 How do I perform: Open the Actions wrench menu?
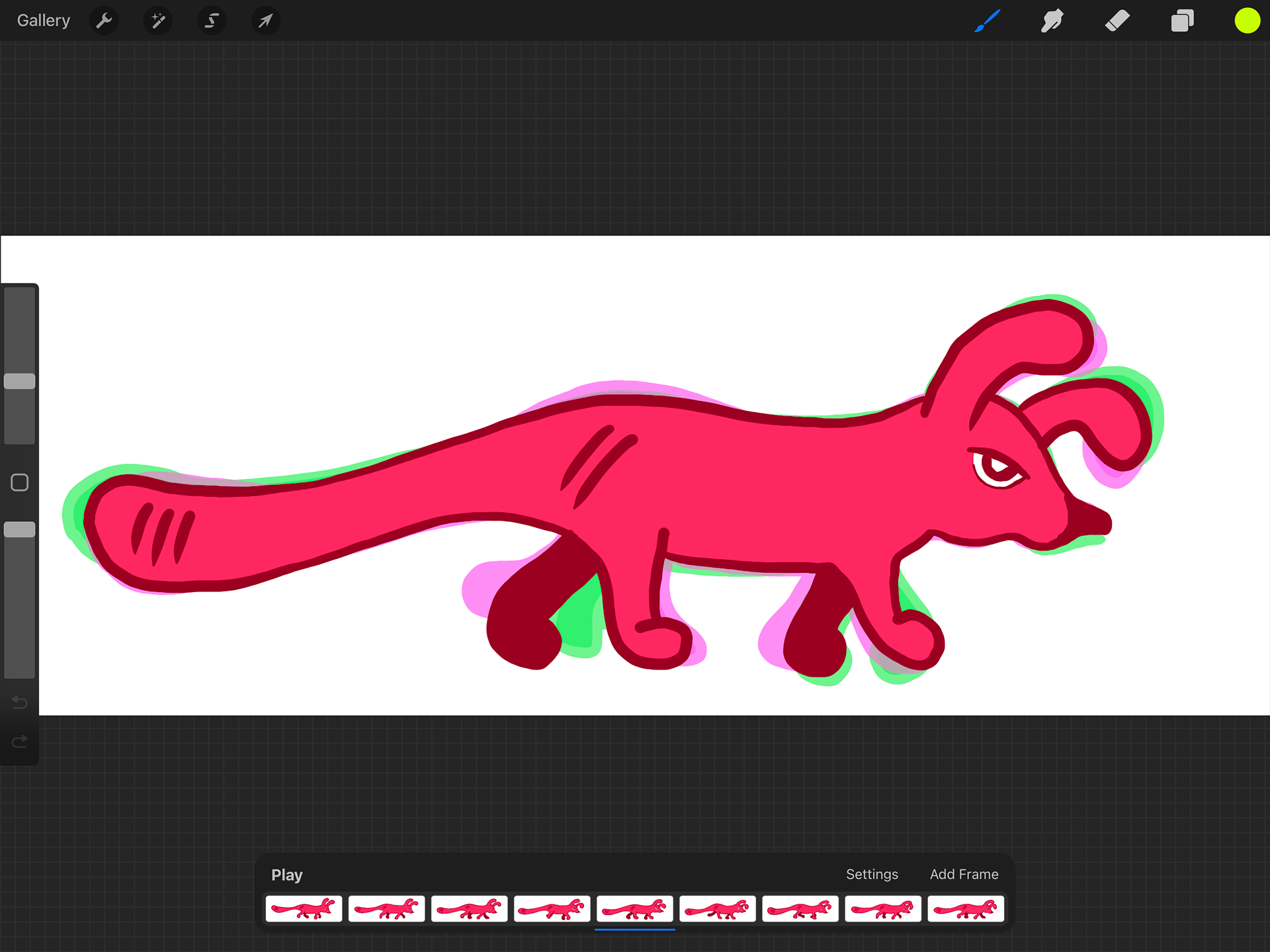pos(104,21)
